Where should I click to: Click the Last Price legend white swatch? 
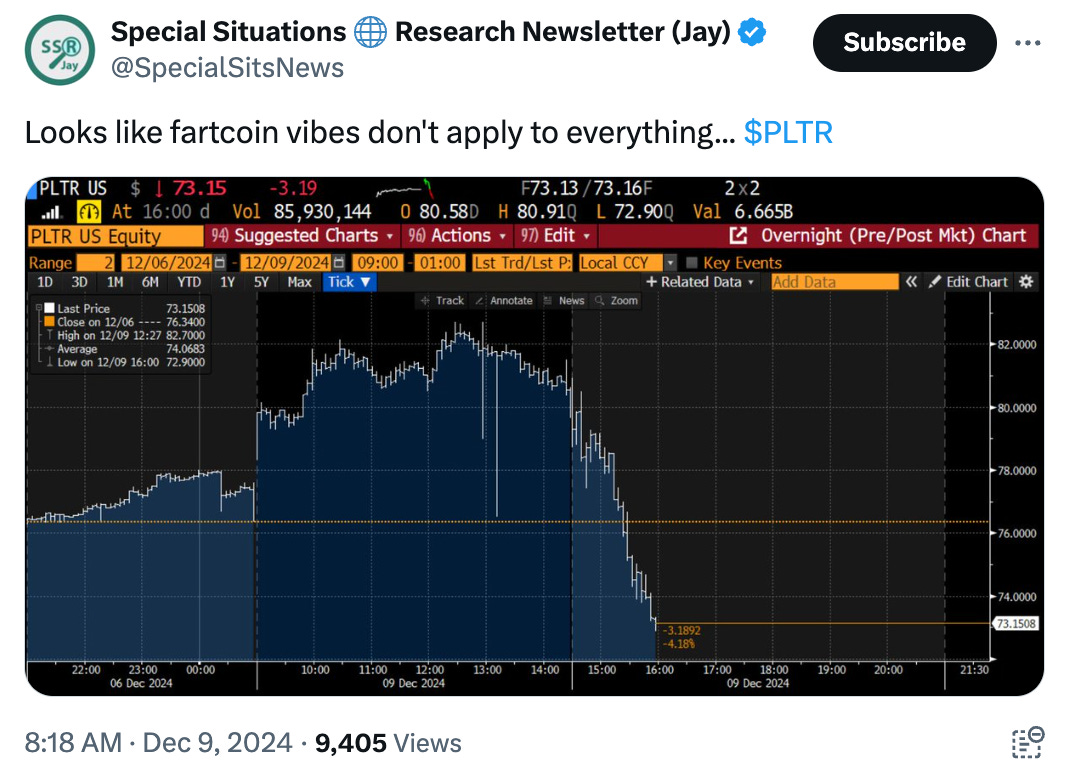click(49, 308)
